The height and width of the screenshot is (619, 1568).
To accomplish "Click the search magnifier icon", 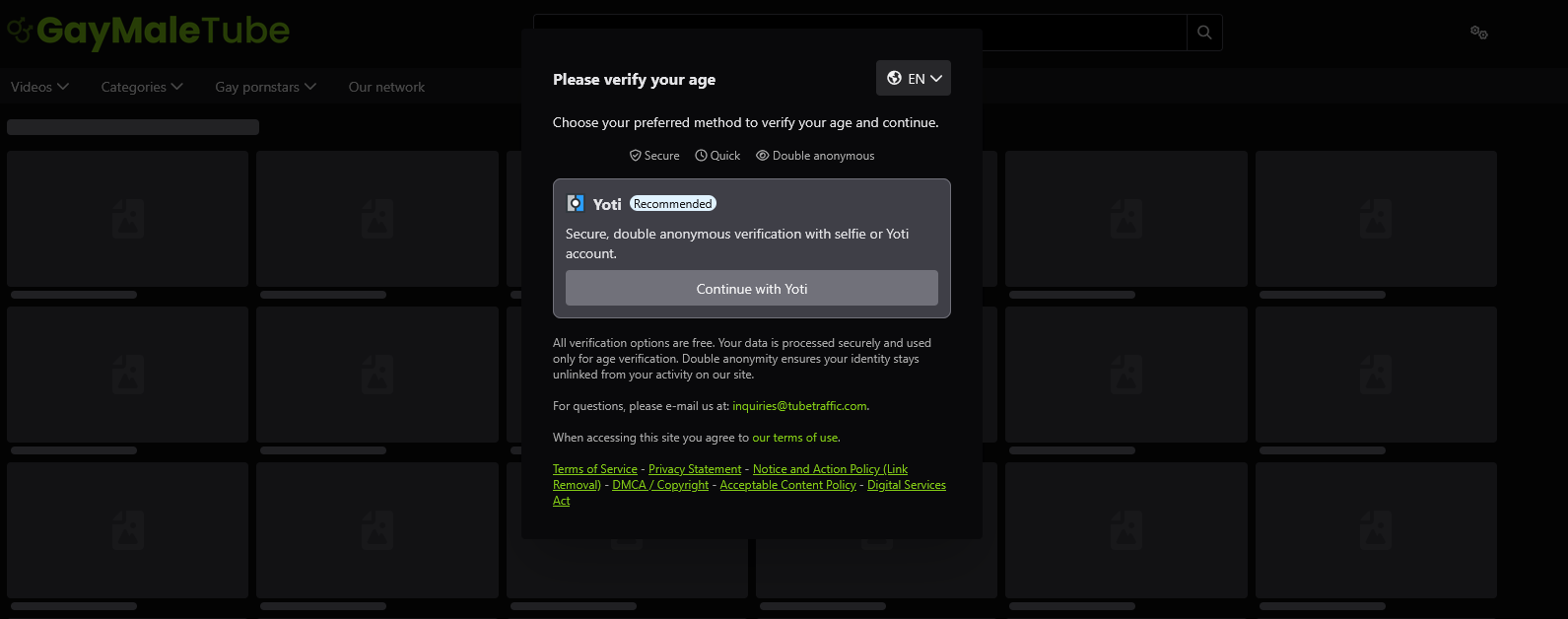I will [1204, 33].
